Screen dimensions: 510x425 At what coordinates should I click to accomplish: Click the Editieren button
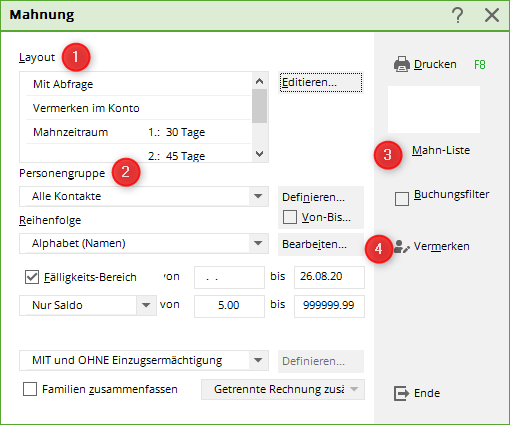(x=321, y=82)
